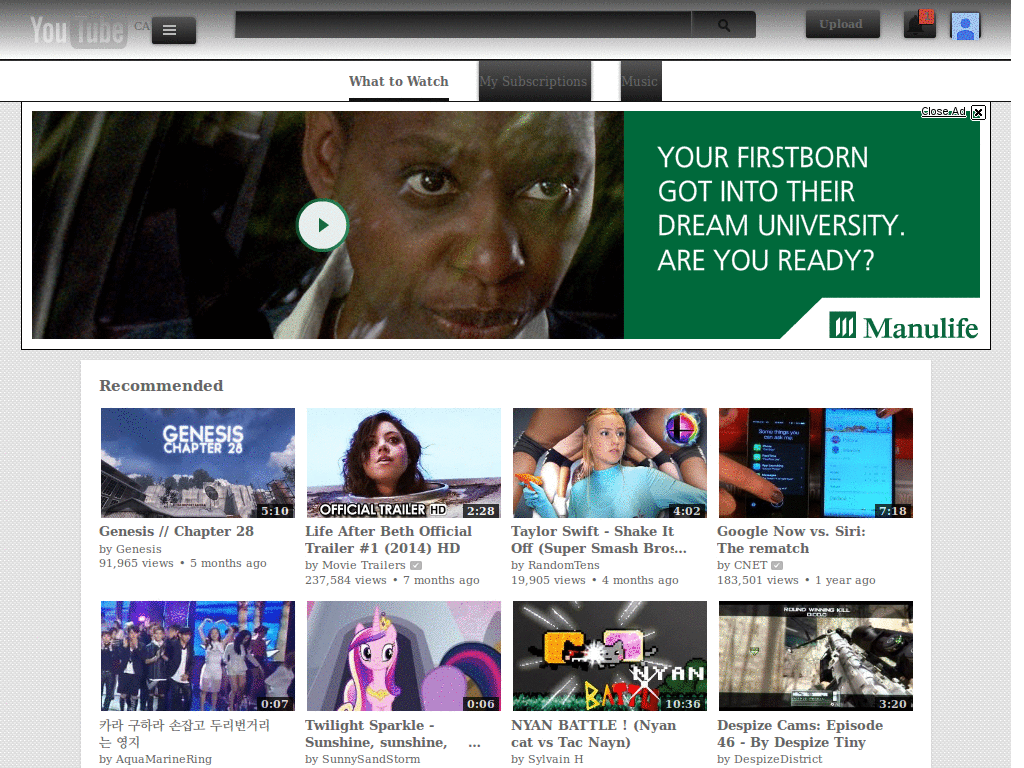Open the user account avatar

point(965,27)
